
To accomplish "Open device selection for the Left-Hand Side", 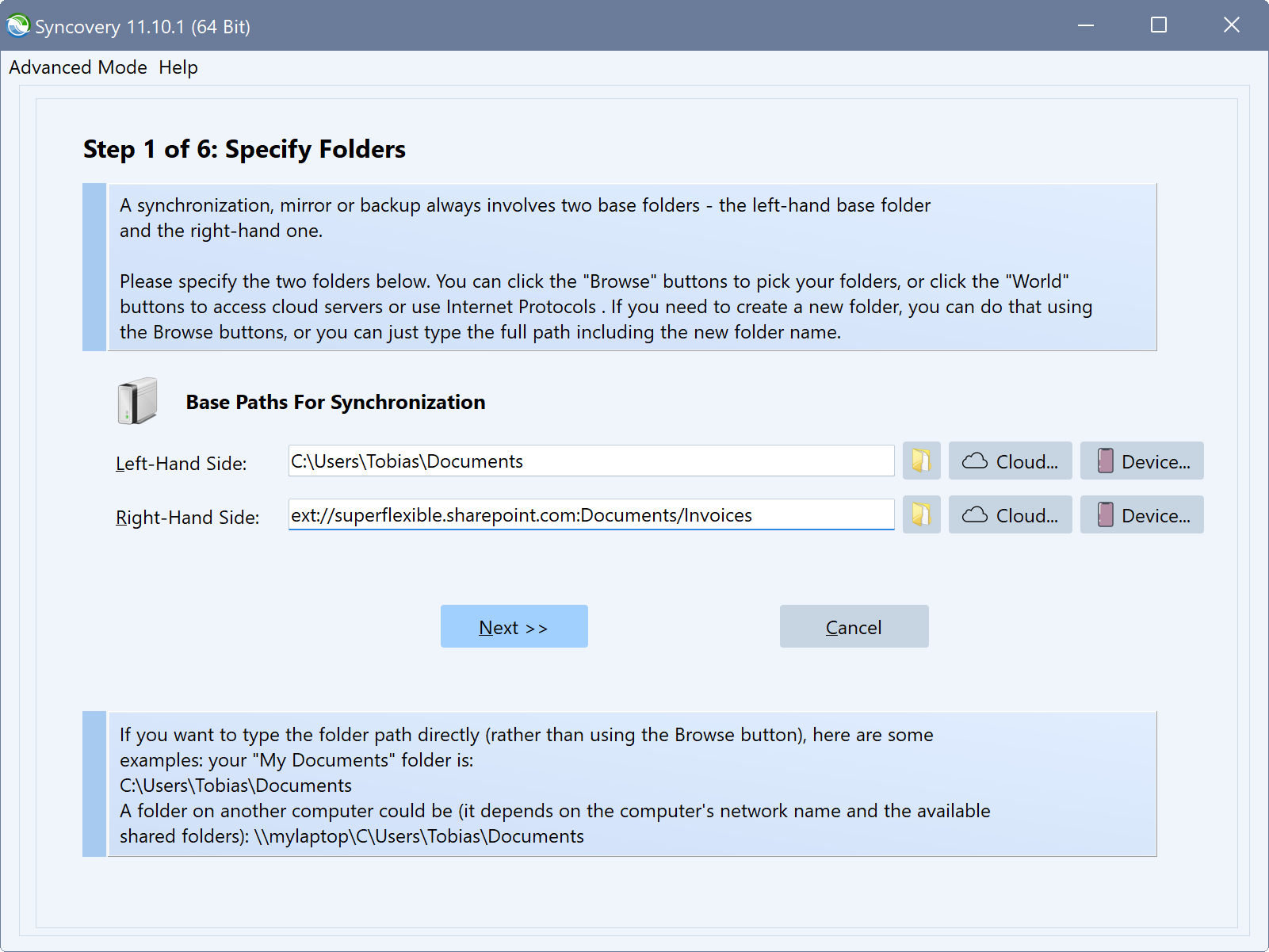I will click(1141, 461).
